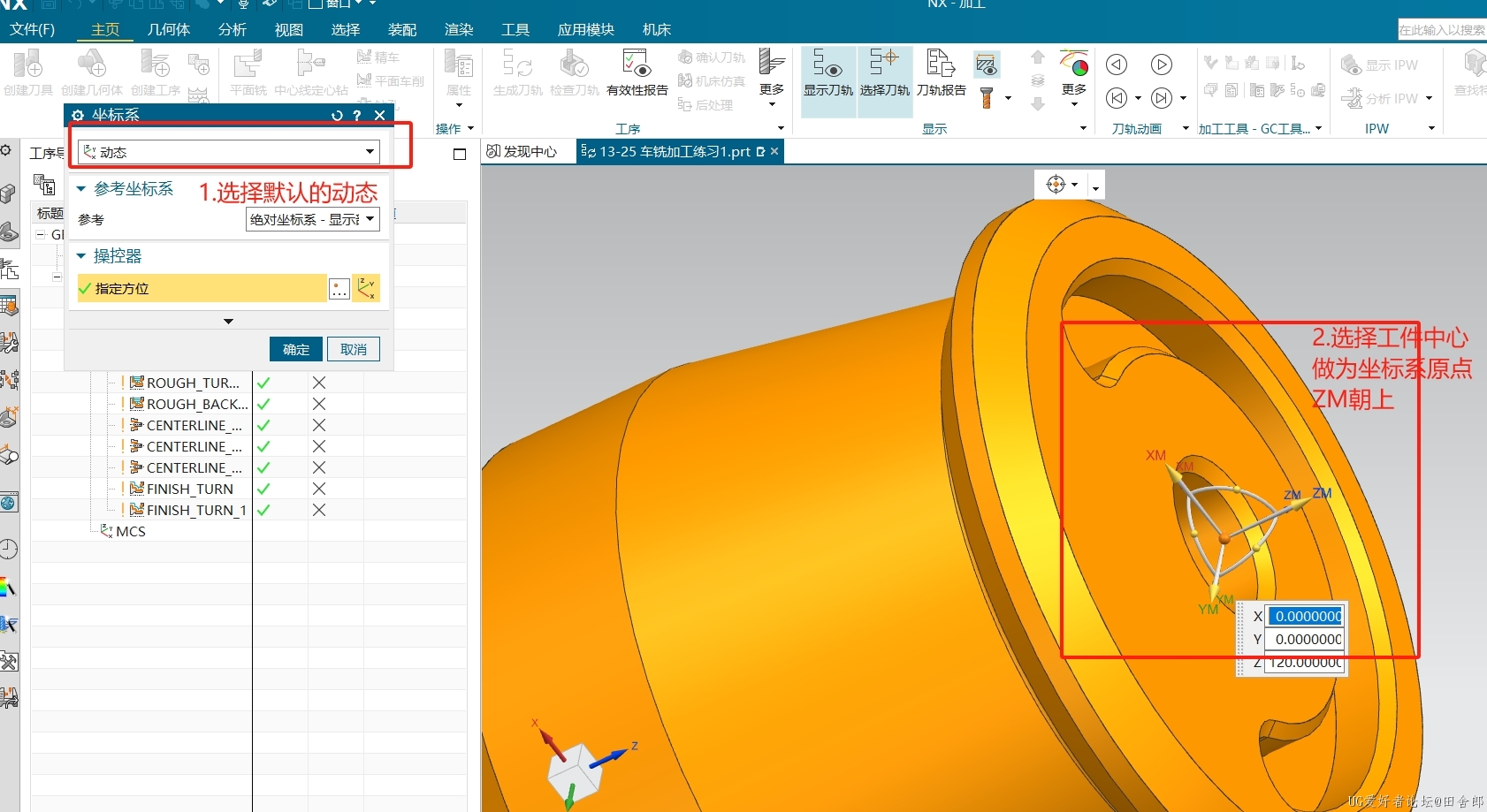
Task: Click the go-to-end animation button
Action: (x=1162, y=98)
